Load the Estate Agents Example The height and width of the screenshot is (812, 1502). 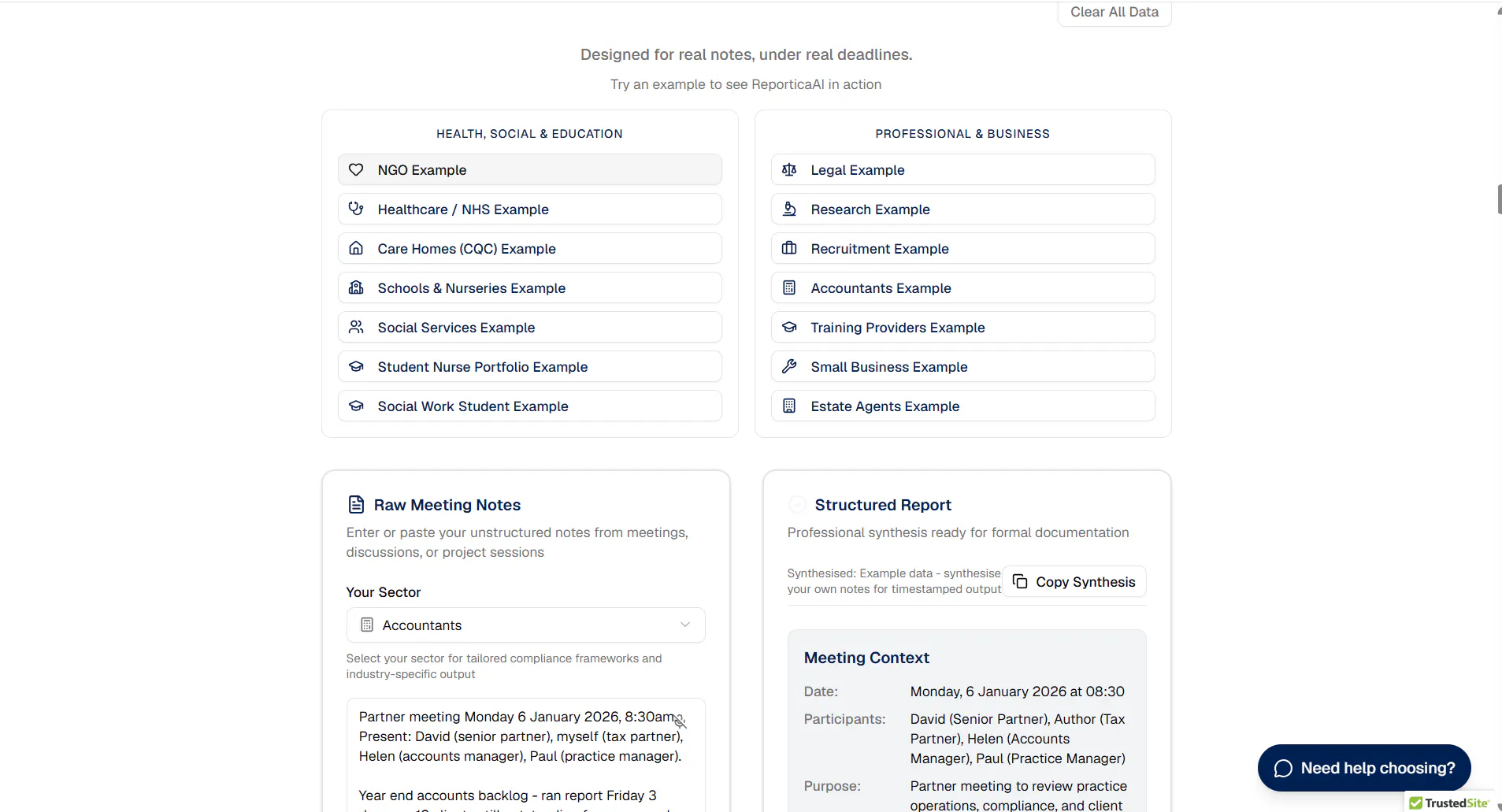tap(962, 406)
